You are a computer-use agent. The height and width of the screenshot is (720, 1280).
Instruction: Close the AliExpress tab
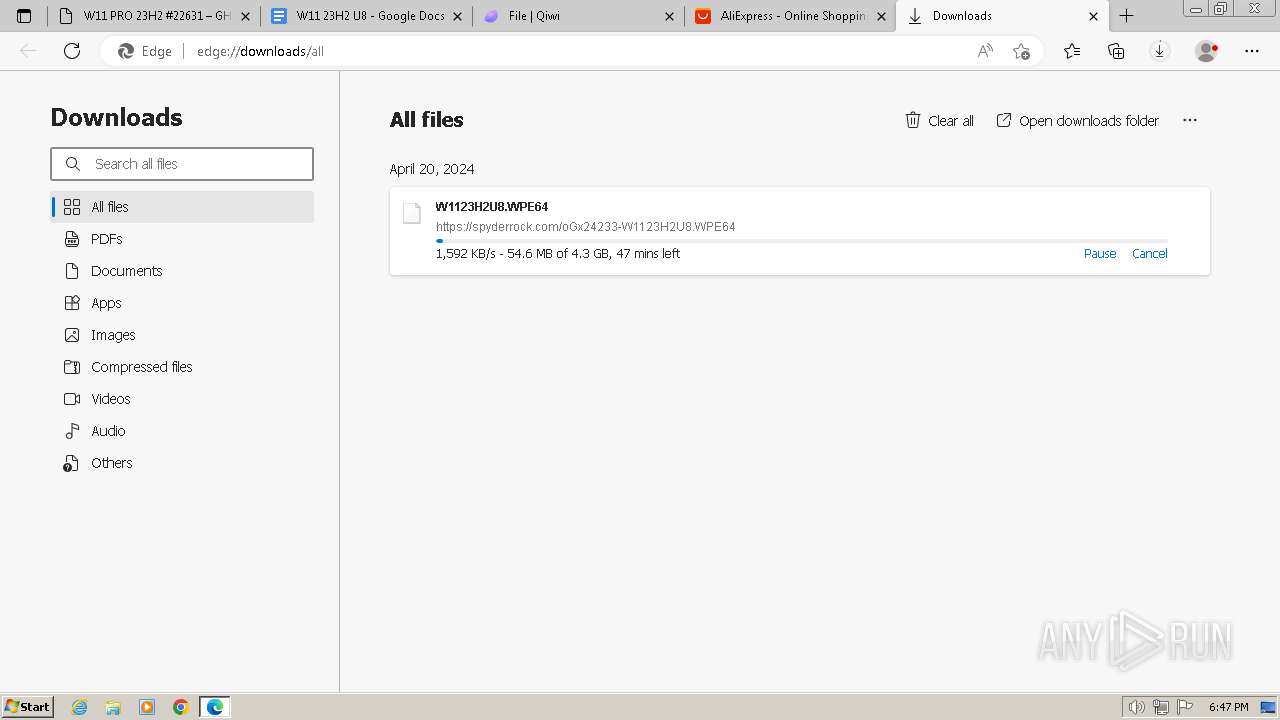coord(881,16)
